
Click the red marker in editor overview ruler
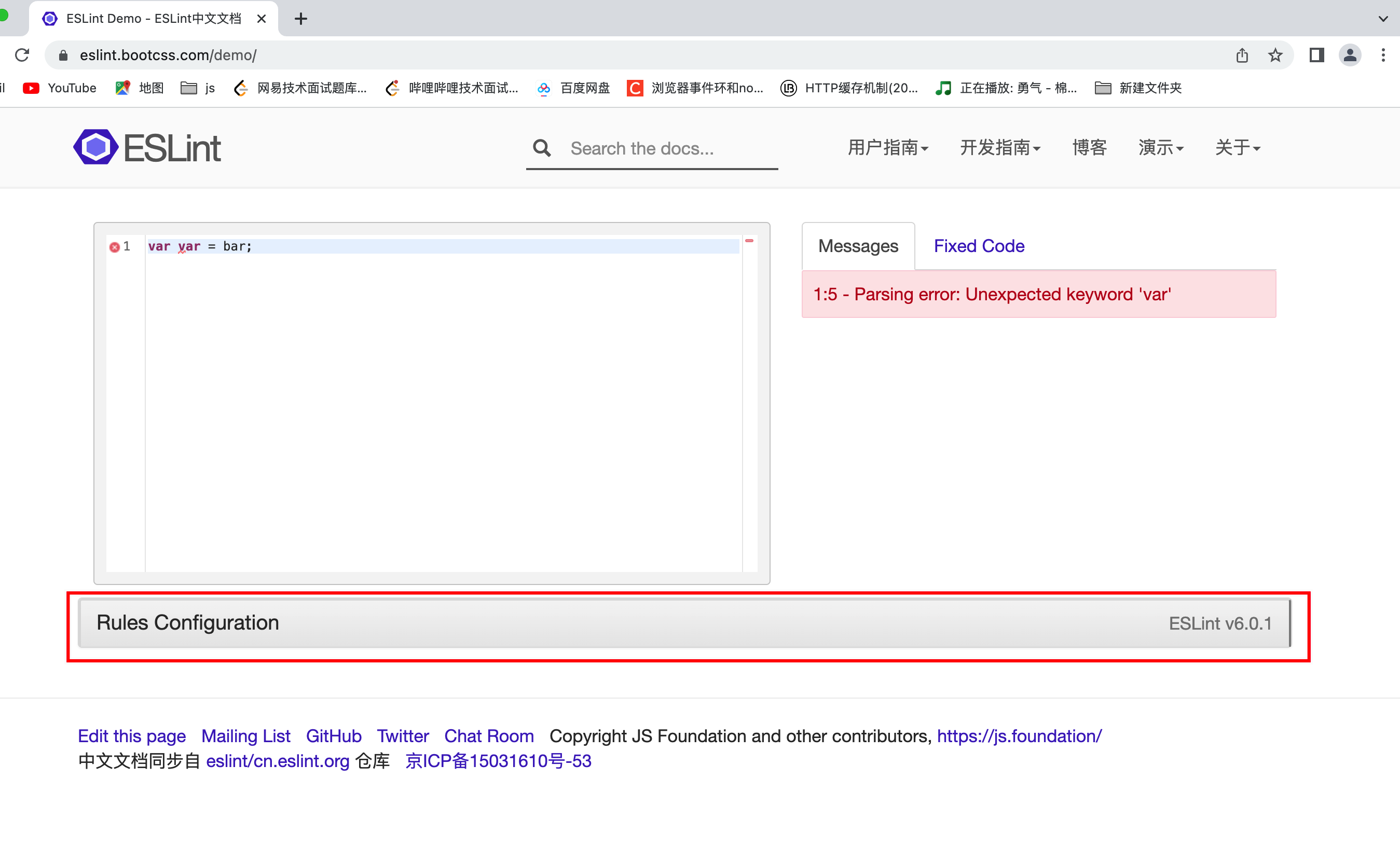(x=749, y=241)
